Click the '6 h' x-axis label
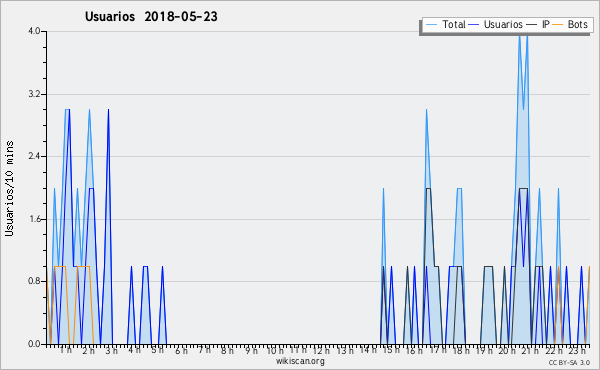Viewport: 600px width, 370px height. click(181, 351)
